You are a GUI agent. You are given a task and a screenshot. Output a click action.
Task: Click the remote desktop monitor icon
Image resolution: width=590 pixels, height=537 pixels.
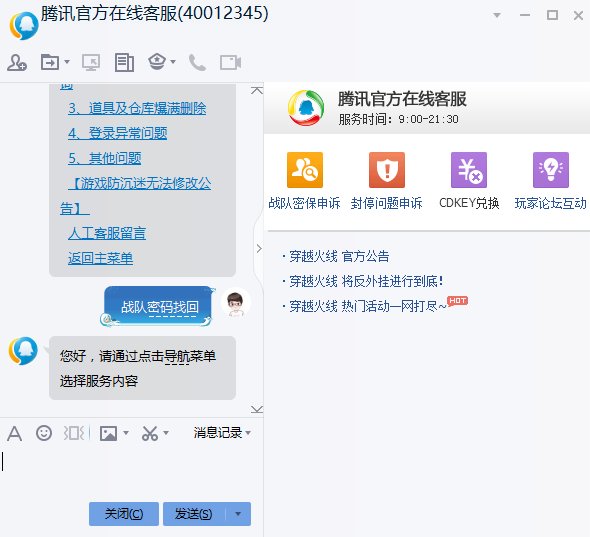click(x=91, y=62)
